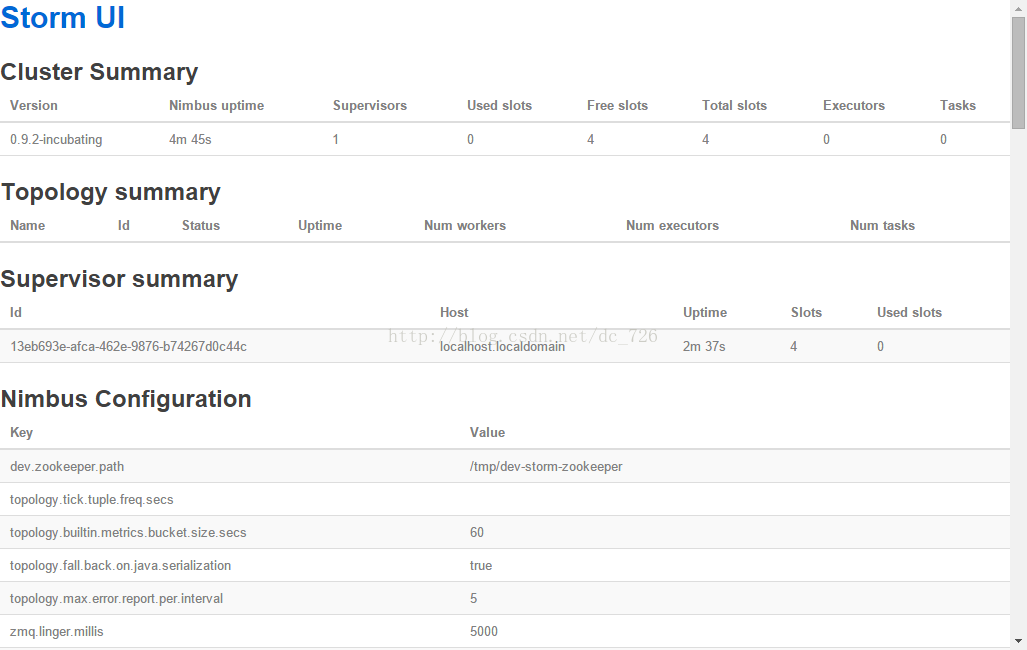
Task: Click the Key column header
Action: tap(22, 432)
